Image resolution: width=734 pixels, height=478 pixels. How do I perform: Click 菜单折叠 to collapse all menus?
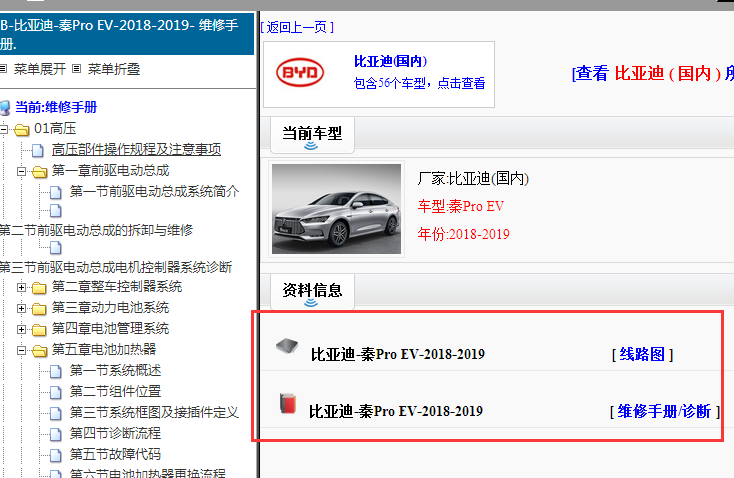[114, 69]
